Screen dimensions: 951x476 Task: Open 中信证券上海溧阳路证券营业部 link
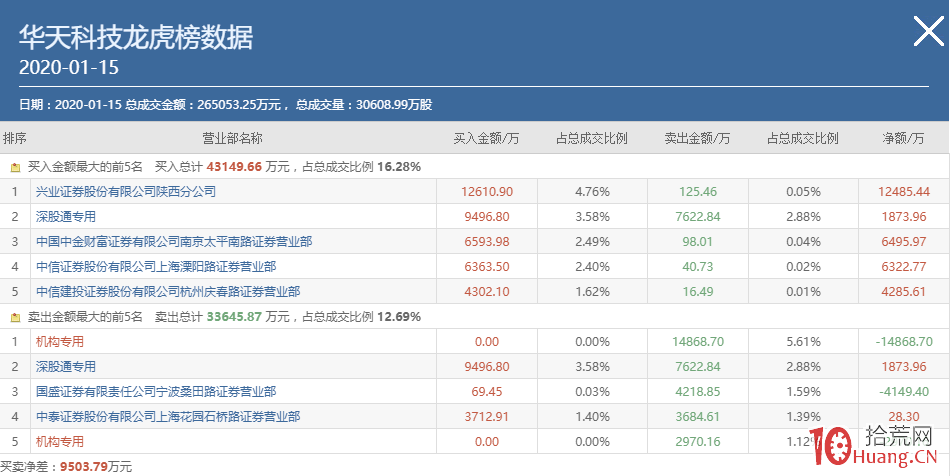click(x=156, y=267)
